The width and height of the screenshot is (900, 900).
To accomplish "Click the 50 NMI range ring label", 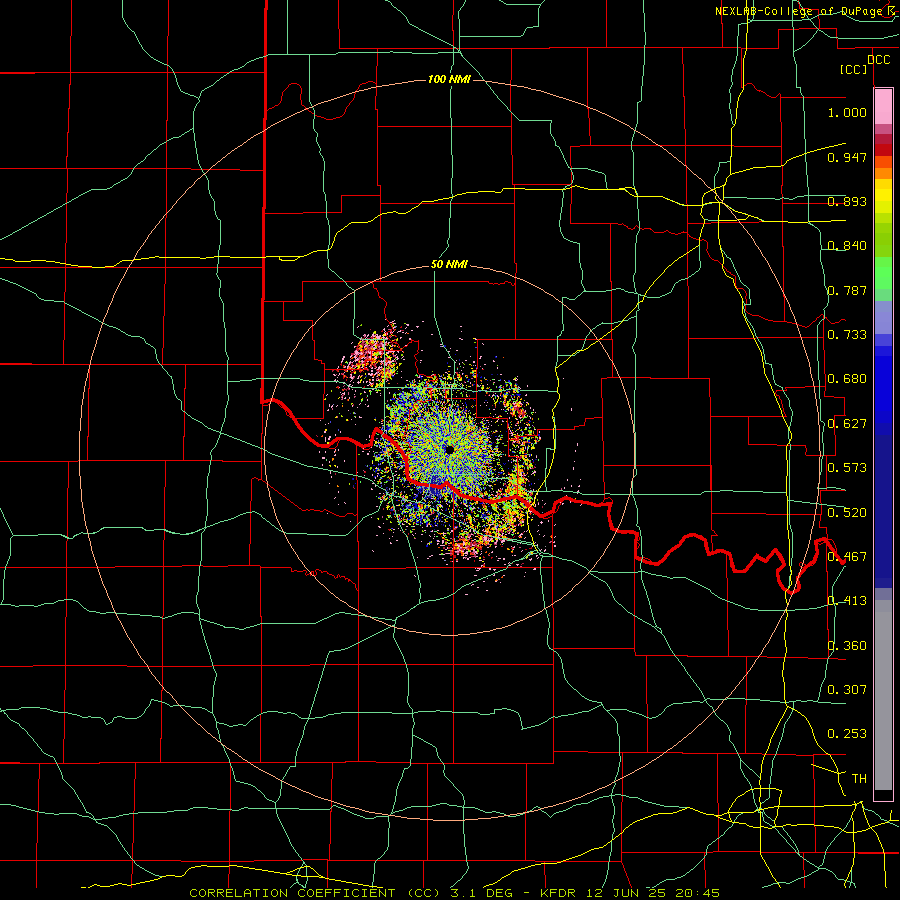I will point(449,264).
